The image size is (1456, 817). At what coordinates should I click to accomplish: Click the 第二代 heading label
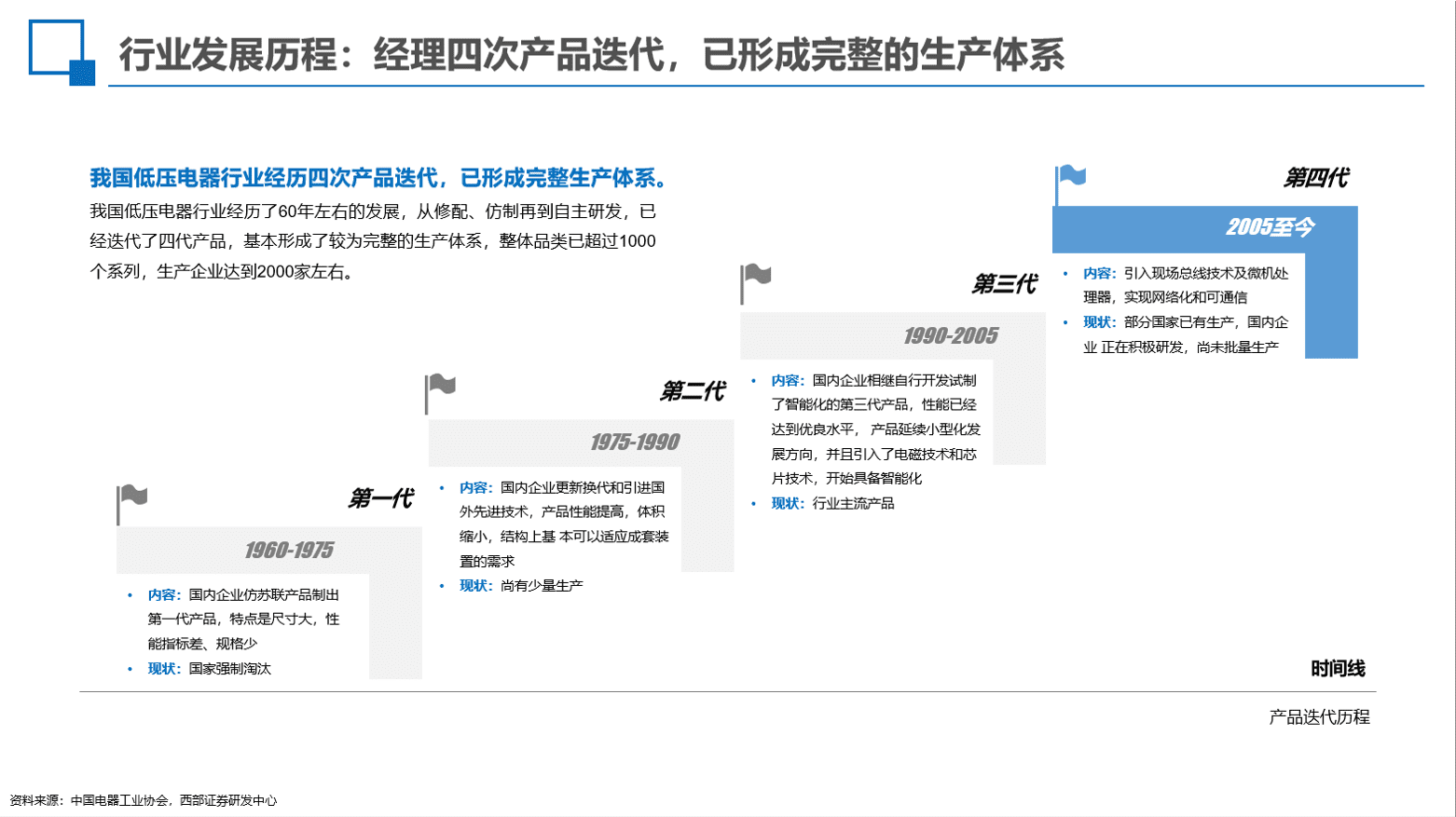(x=692, y=392)
